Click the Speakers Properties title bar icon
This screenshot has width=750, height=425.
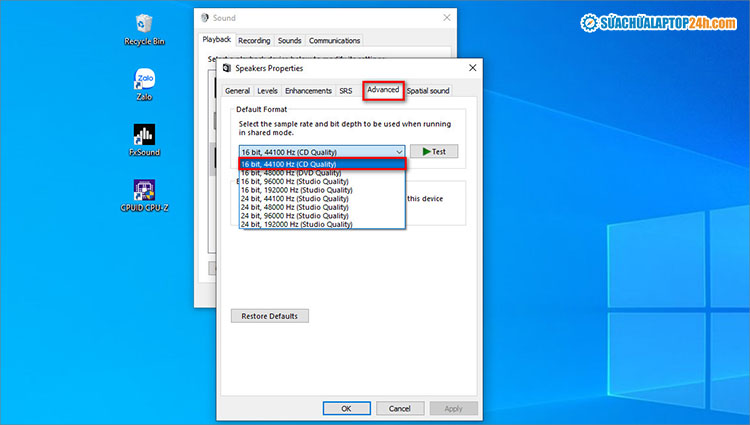coord(227,70)
